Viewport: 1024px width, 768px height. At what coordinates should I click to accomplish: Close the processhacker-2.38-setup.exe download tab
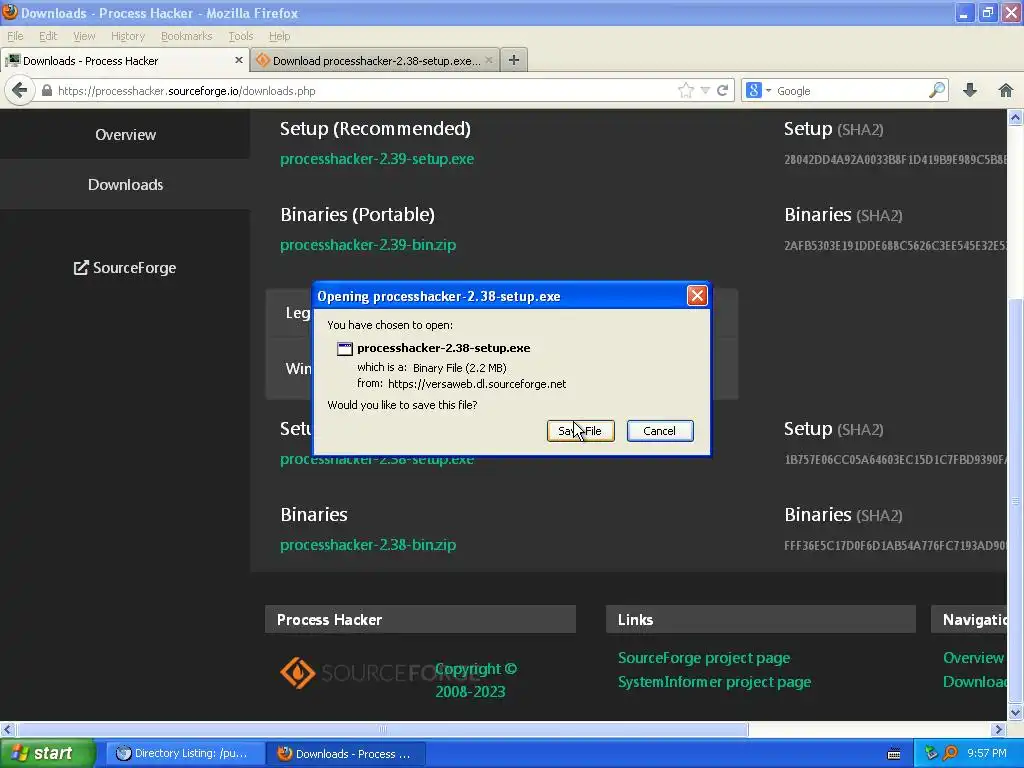point(489,60)
